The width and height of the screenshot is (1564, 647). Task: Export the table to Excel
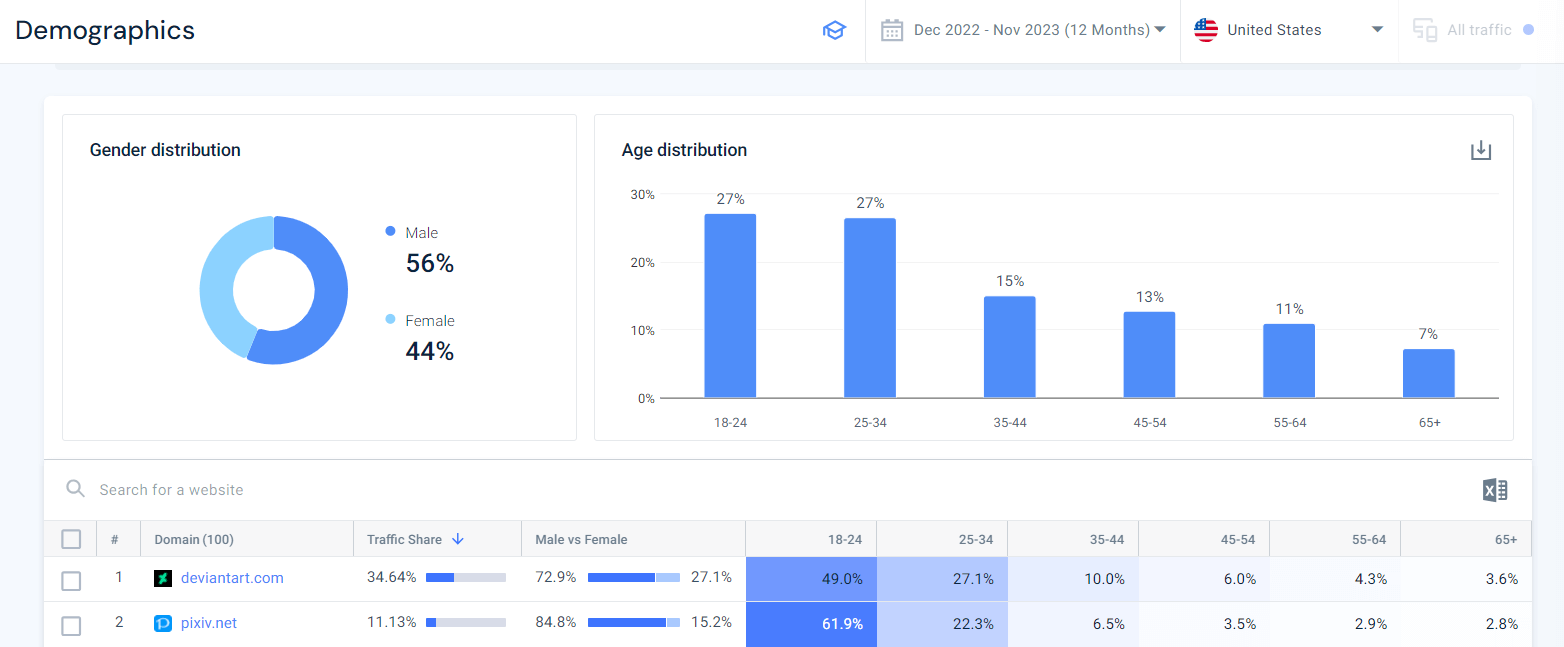pyautogui.click(x=1494, y=489)
